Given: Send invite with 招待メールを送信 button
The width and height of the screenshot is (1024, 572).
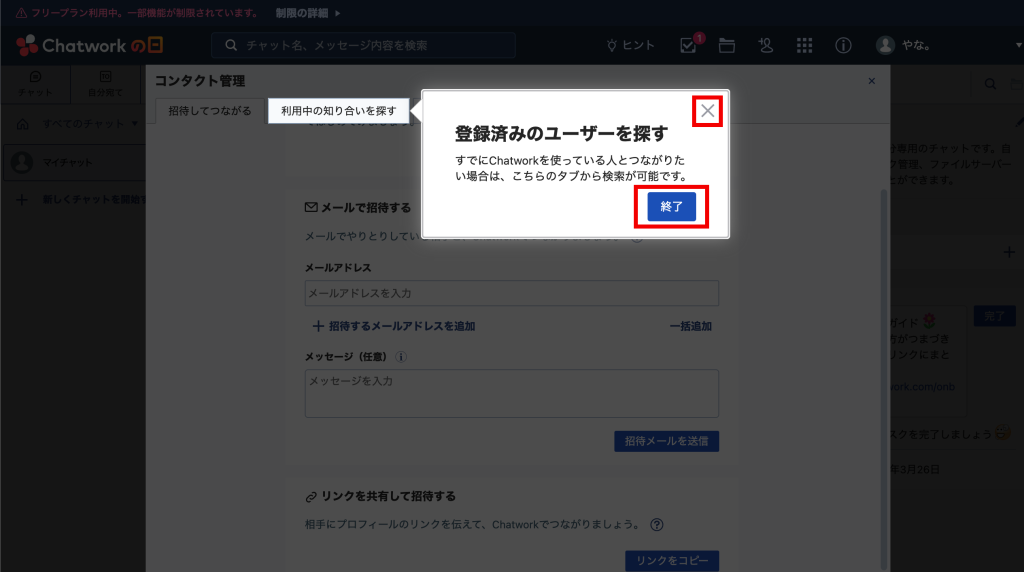Looking at the screenshot, I should click(x=666, y=441).
